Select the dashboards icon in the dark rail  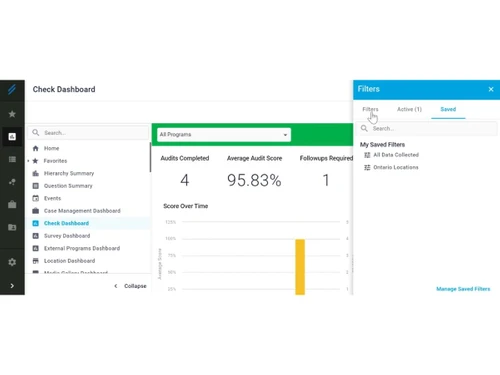pos(12,137)
